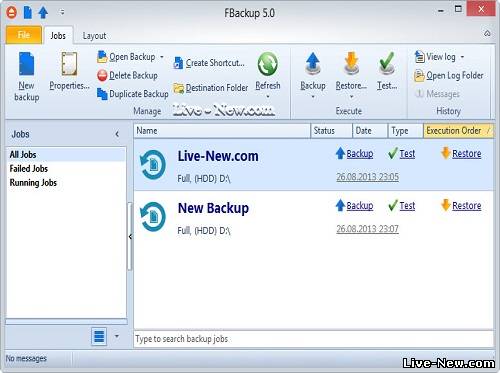Click Backup link for New Backup job

coord(360,206)
